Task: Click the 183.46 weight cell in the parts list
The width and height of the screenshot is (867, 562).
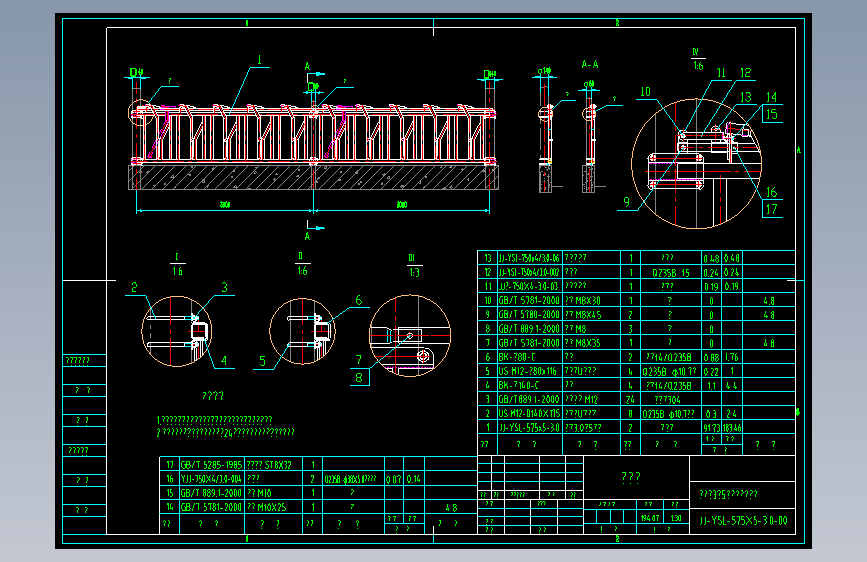Action: [732, 428]
